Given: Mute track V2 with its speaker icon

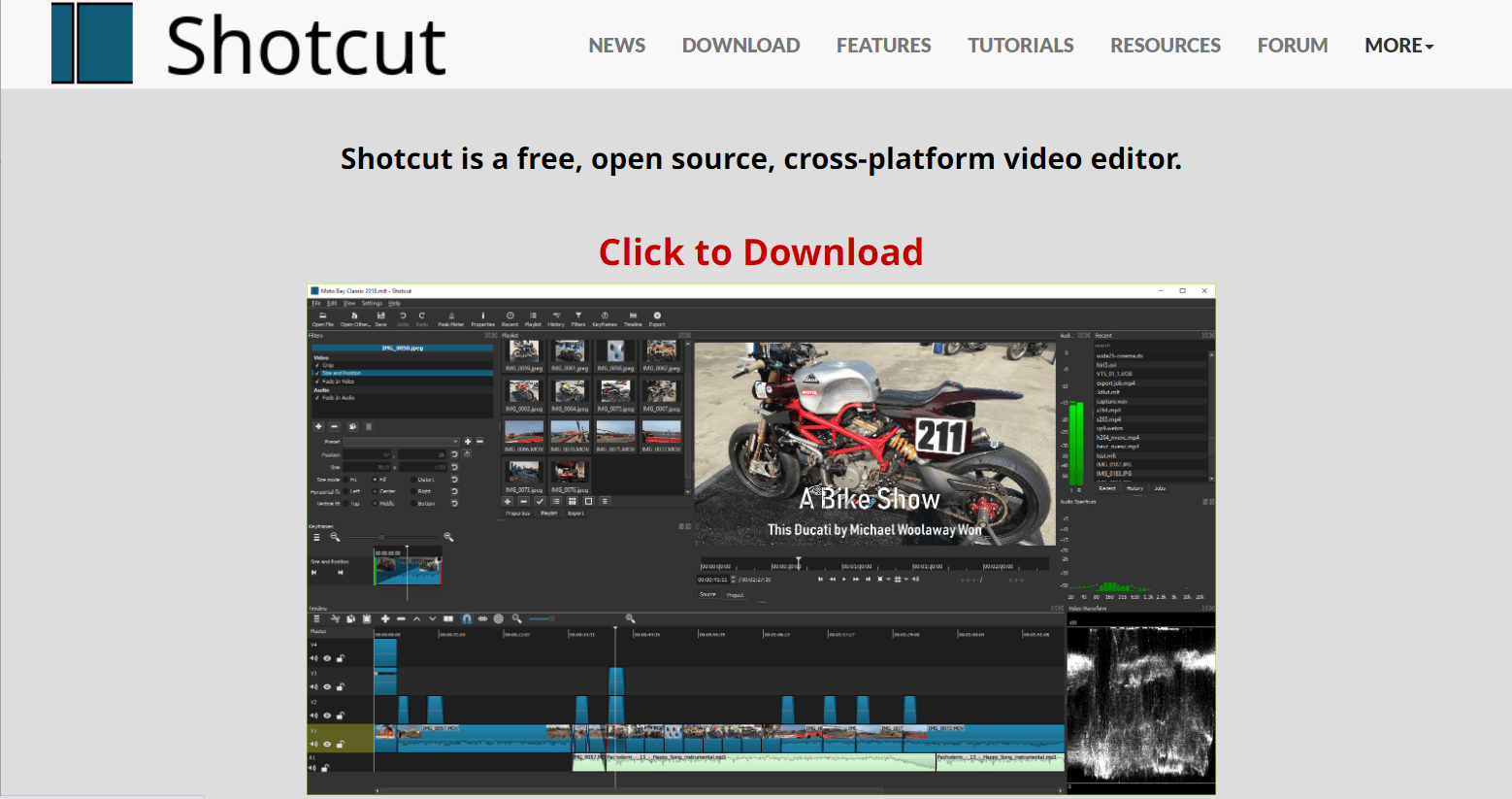Looking at the screenshot, I should (x=313, y=716).
